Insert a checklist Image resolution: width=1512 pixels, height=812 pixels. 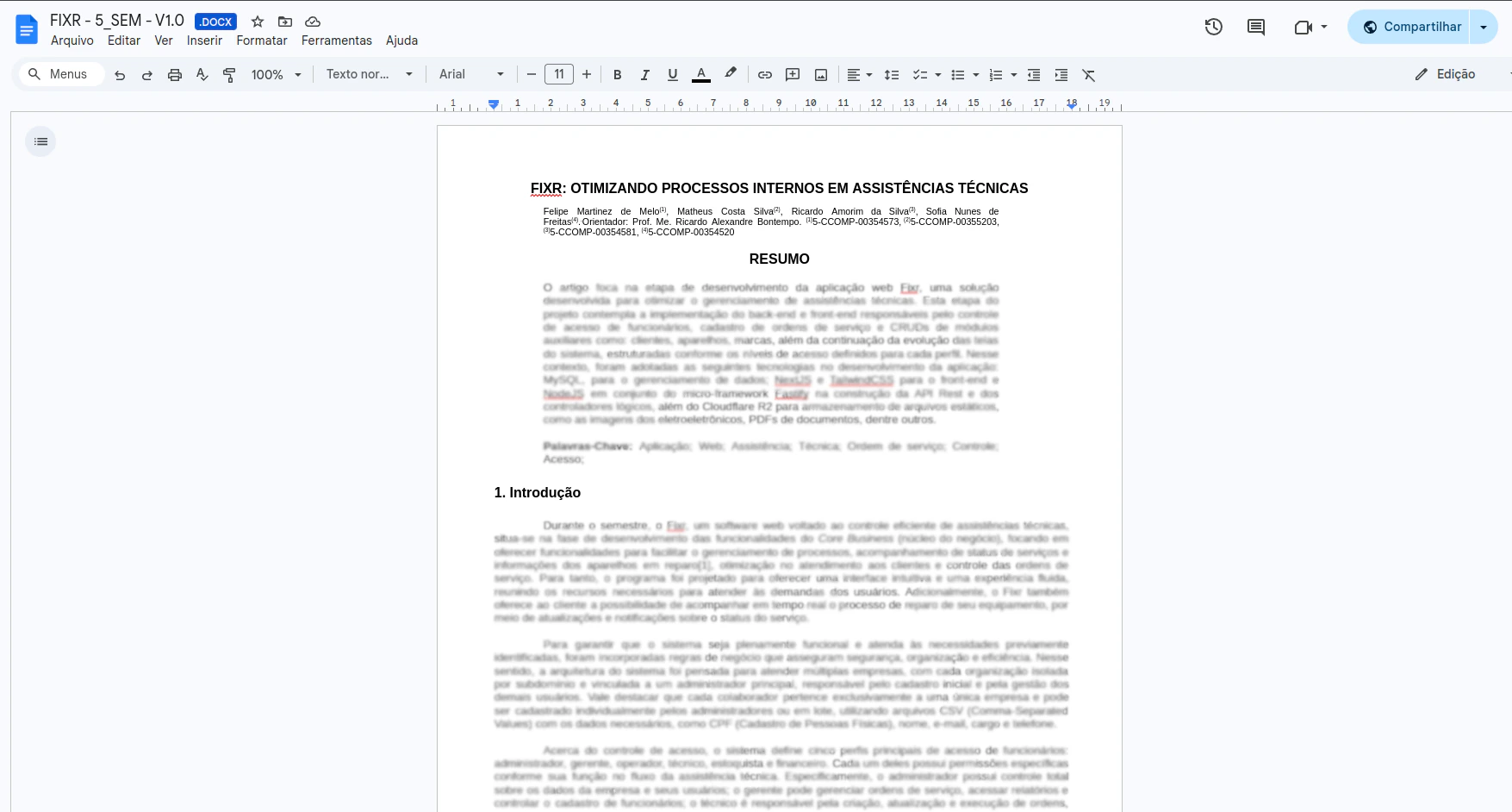coord(919,75)
